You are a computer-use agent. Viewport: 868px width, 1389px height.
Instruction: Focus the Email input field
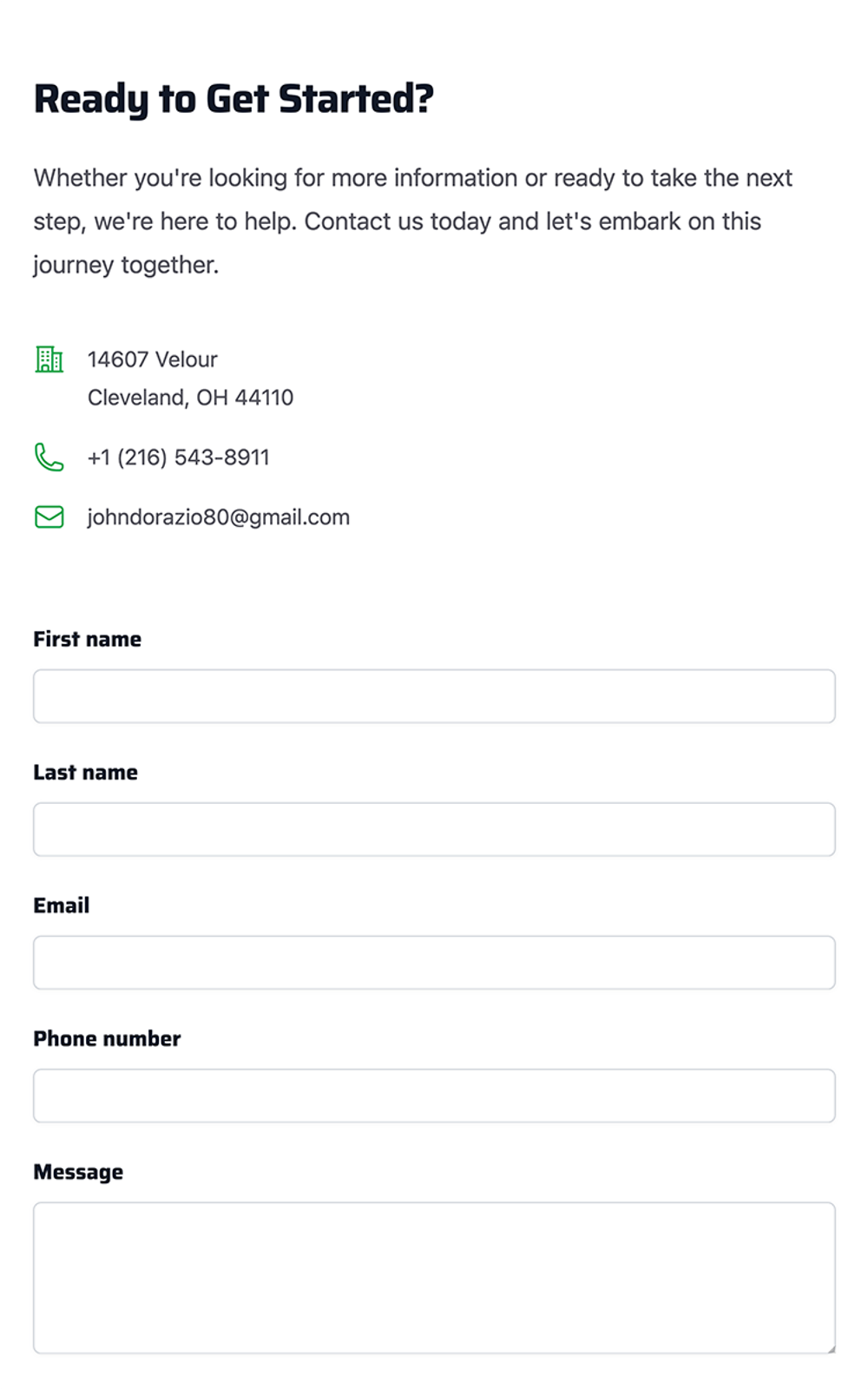434,963
